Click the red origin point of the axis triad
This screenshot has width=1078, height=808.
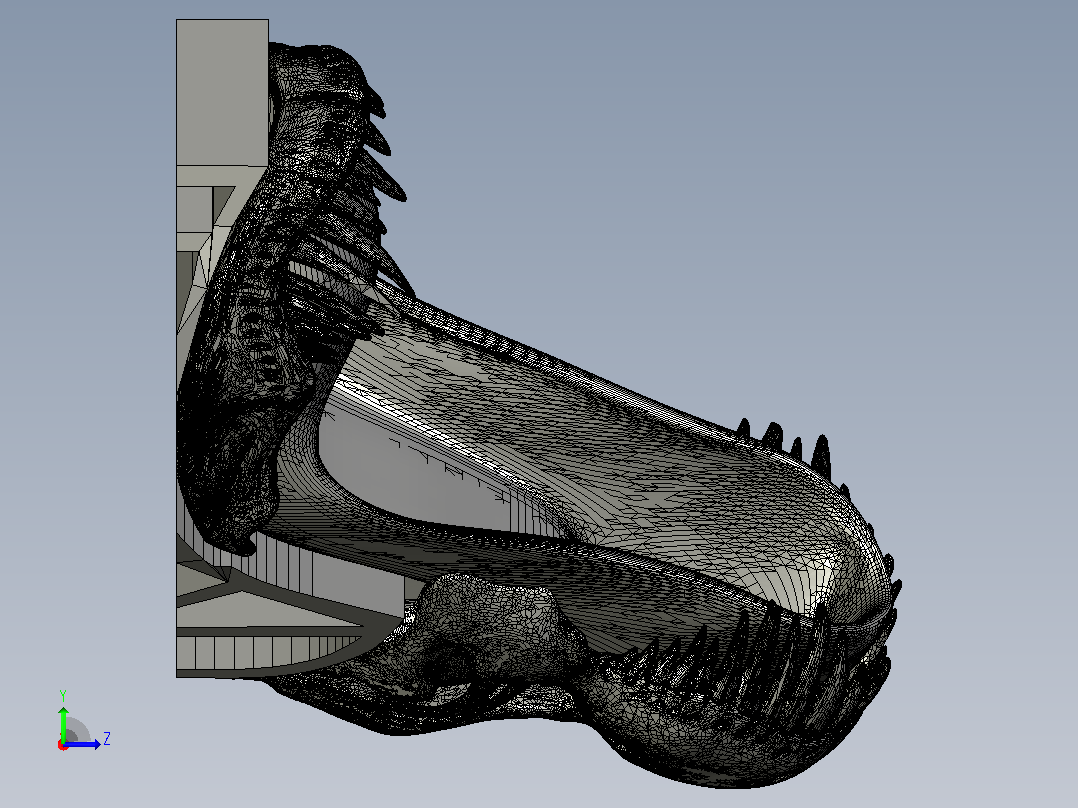coord(63,745)
